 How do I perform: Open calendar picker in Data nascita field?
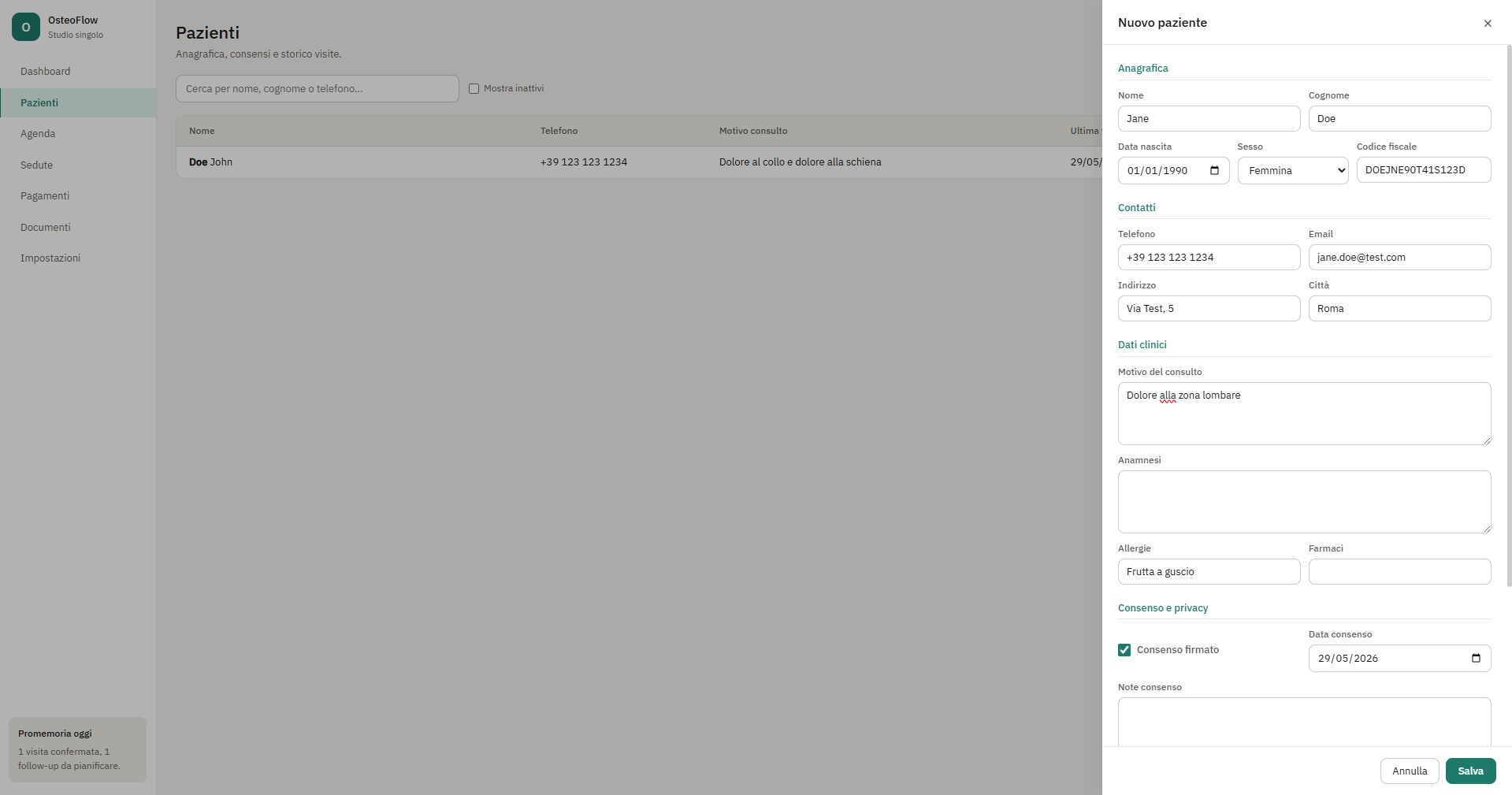[1214, 170]
